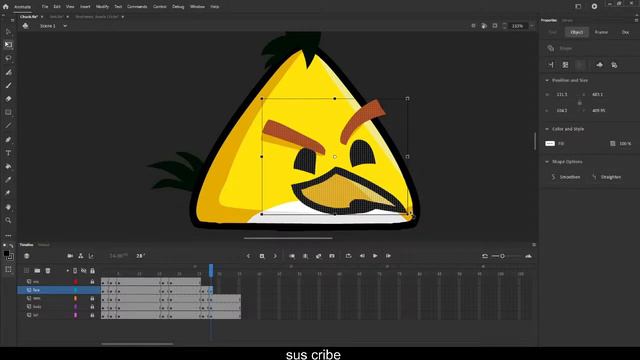Image resolution: width=640 pixels, height=360 pixels.
Task: Select the Line tool
Action: click(8, 126)
